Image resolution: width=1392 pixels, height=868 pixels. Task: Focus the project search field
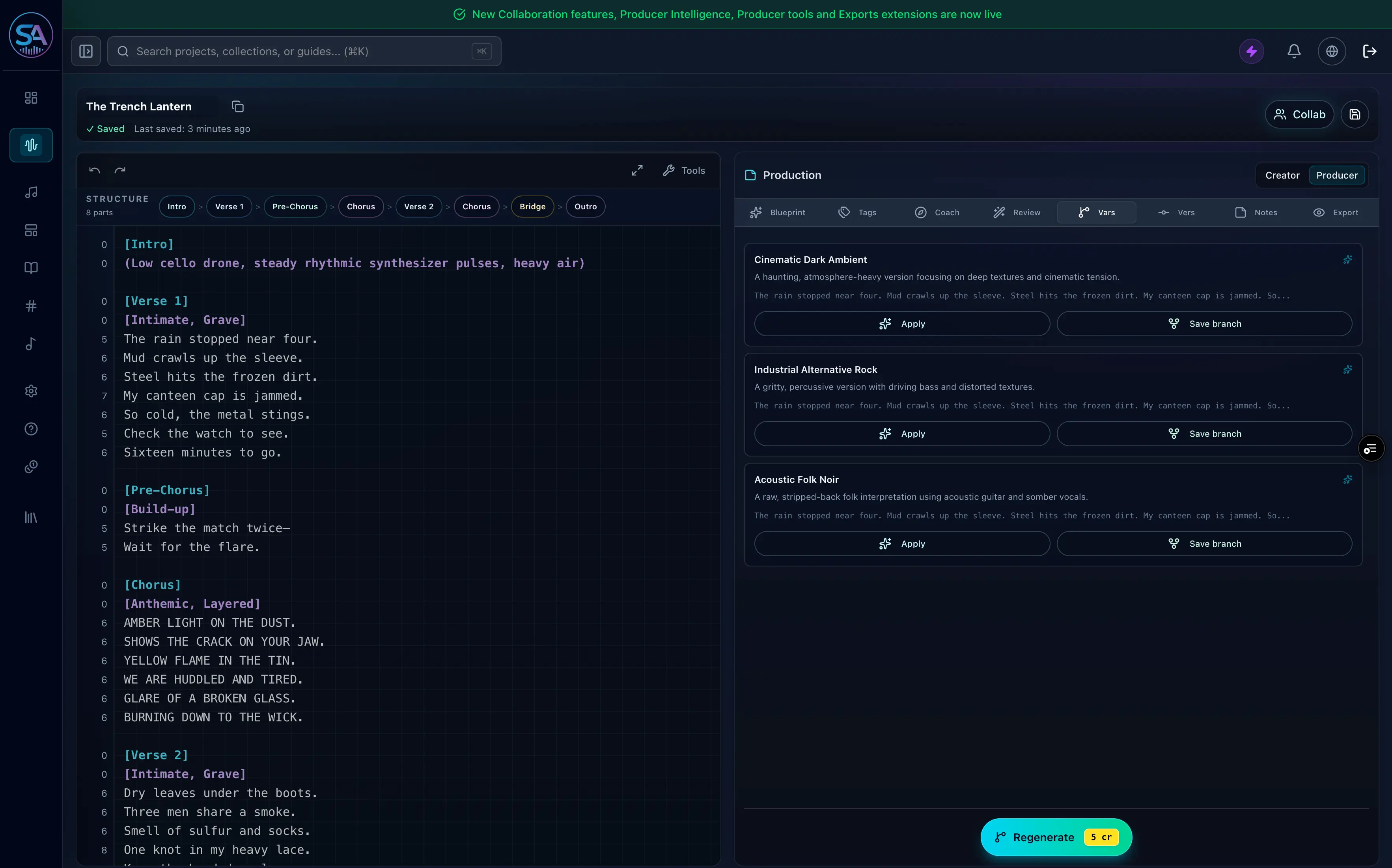pos(304,52)
